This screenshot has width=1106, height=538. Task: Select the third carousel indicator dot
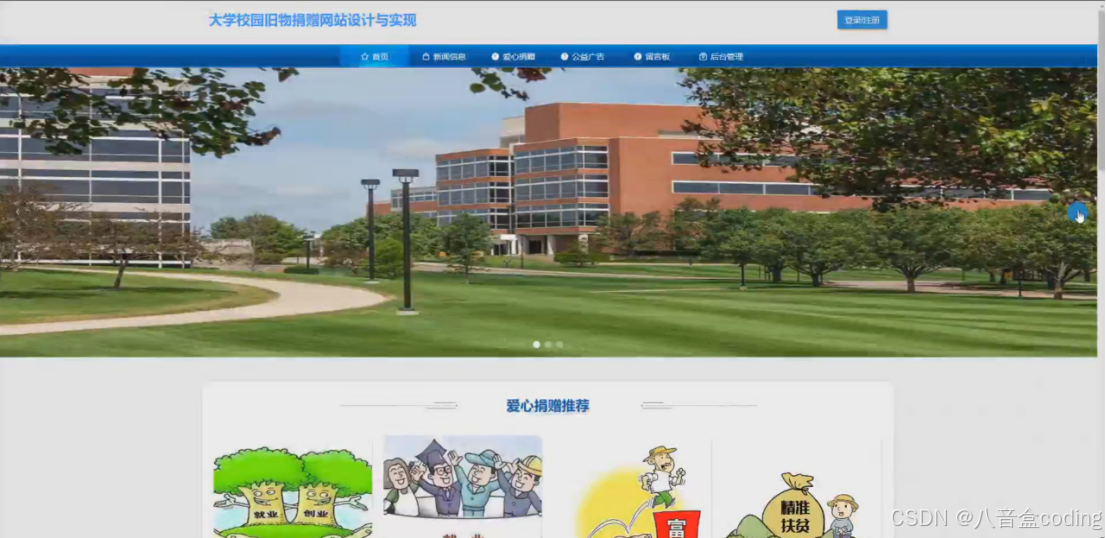pyautogui.click(x=559, y=345)
